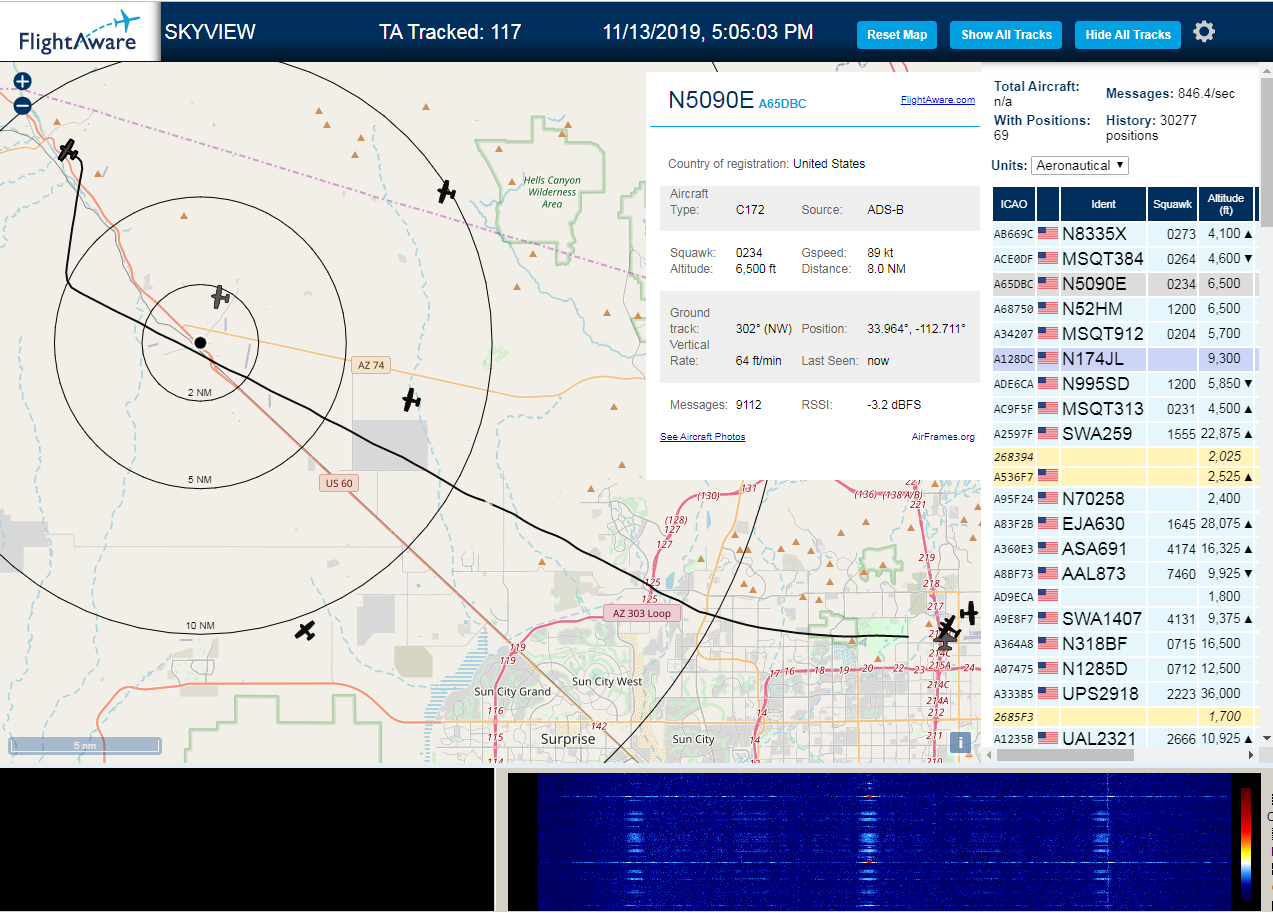
Task: Select aircraft row N318BF
Action: coord(1125,644)
